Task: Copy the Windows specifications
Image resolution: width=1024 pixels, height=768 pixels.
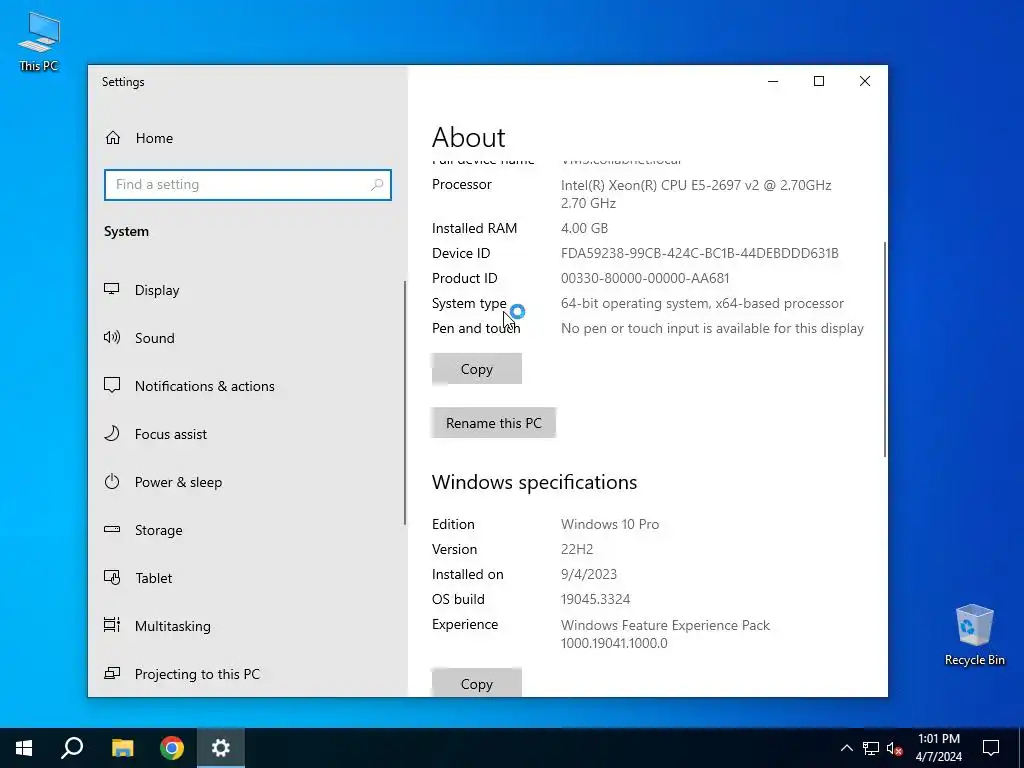Action: (x=477, y=682)
